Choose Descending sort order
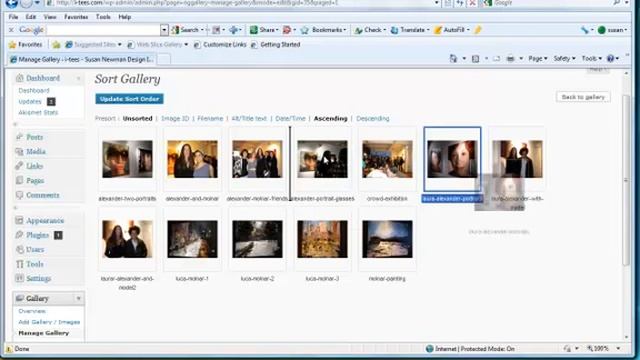 pos(373,118)
